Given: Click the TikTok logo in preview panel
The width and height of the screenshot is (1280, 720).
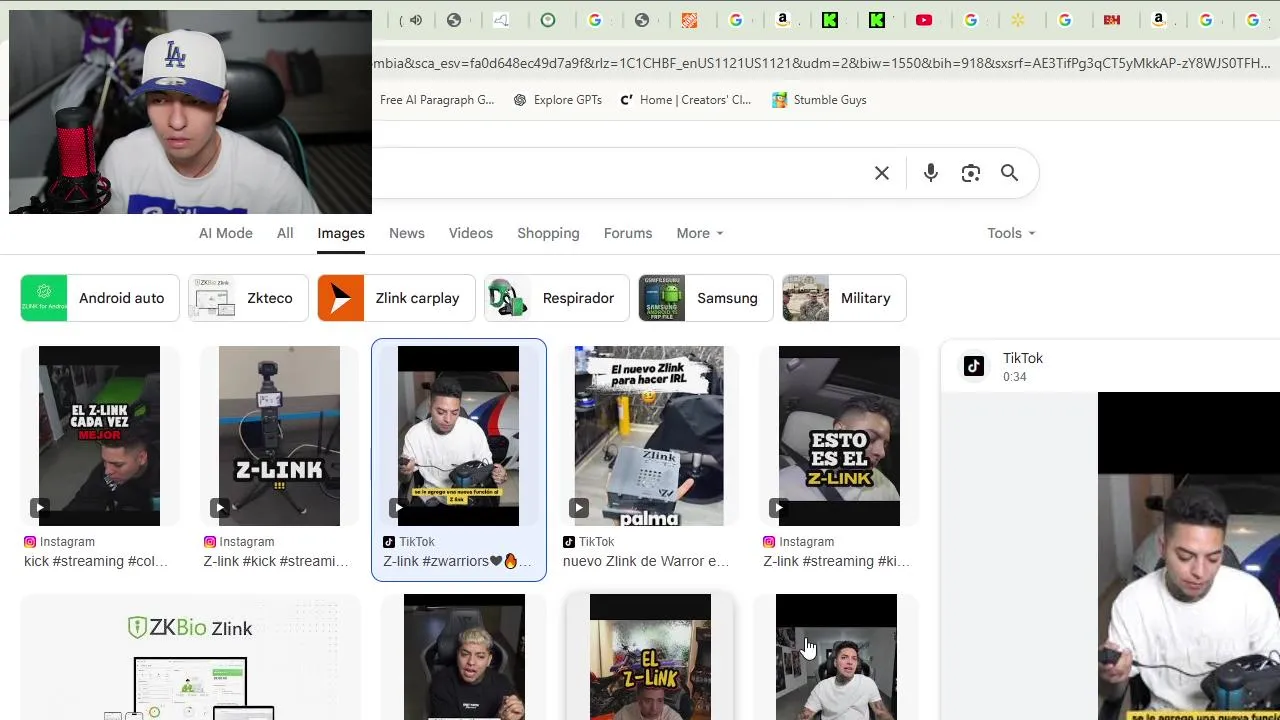Looking at the screenshot, I should pos(974,366).
